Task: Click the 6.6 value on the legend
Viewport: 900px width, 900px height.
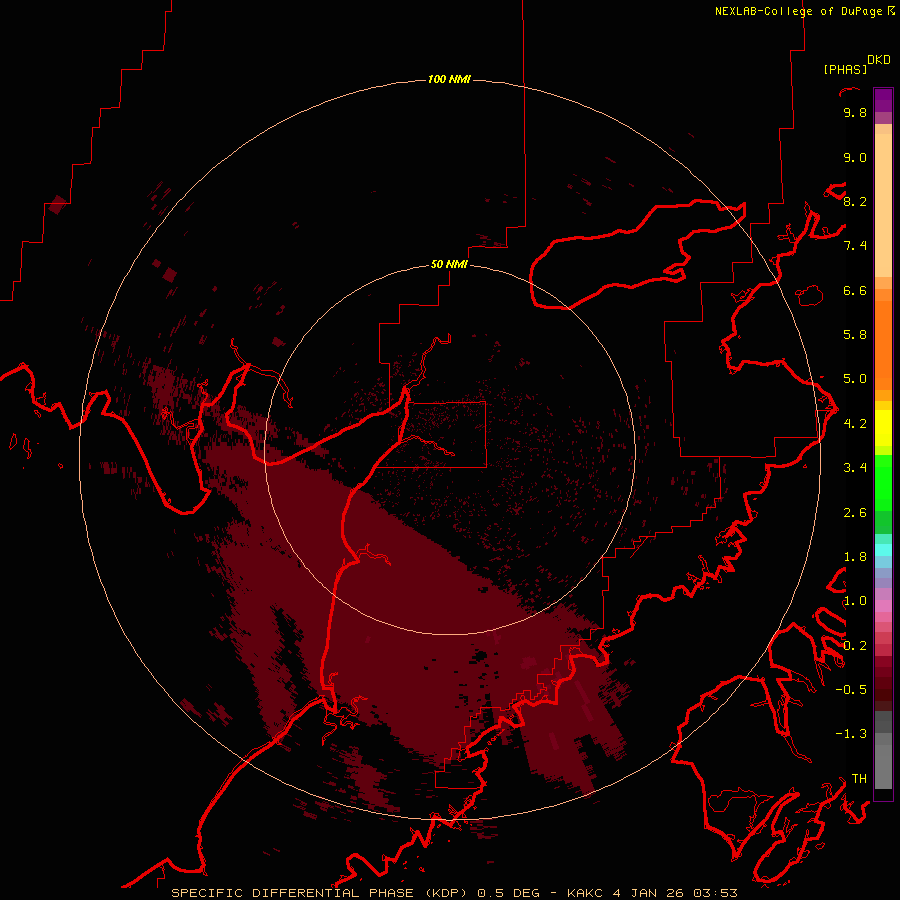Action: (x=855, y=290)
